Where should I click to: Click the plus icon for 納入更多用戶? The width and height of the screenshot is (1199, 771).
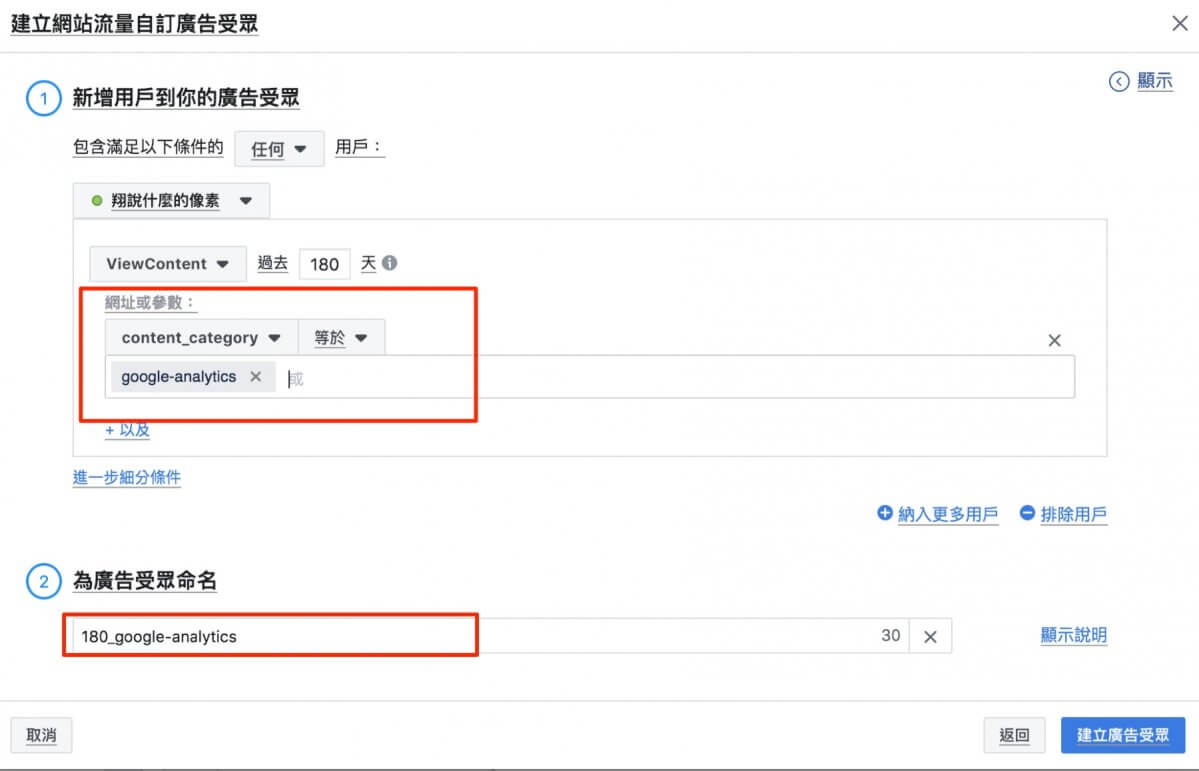click(x=884, y=513)
